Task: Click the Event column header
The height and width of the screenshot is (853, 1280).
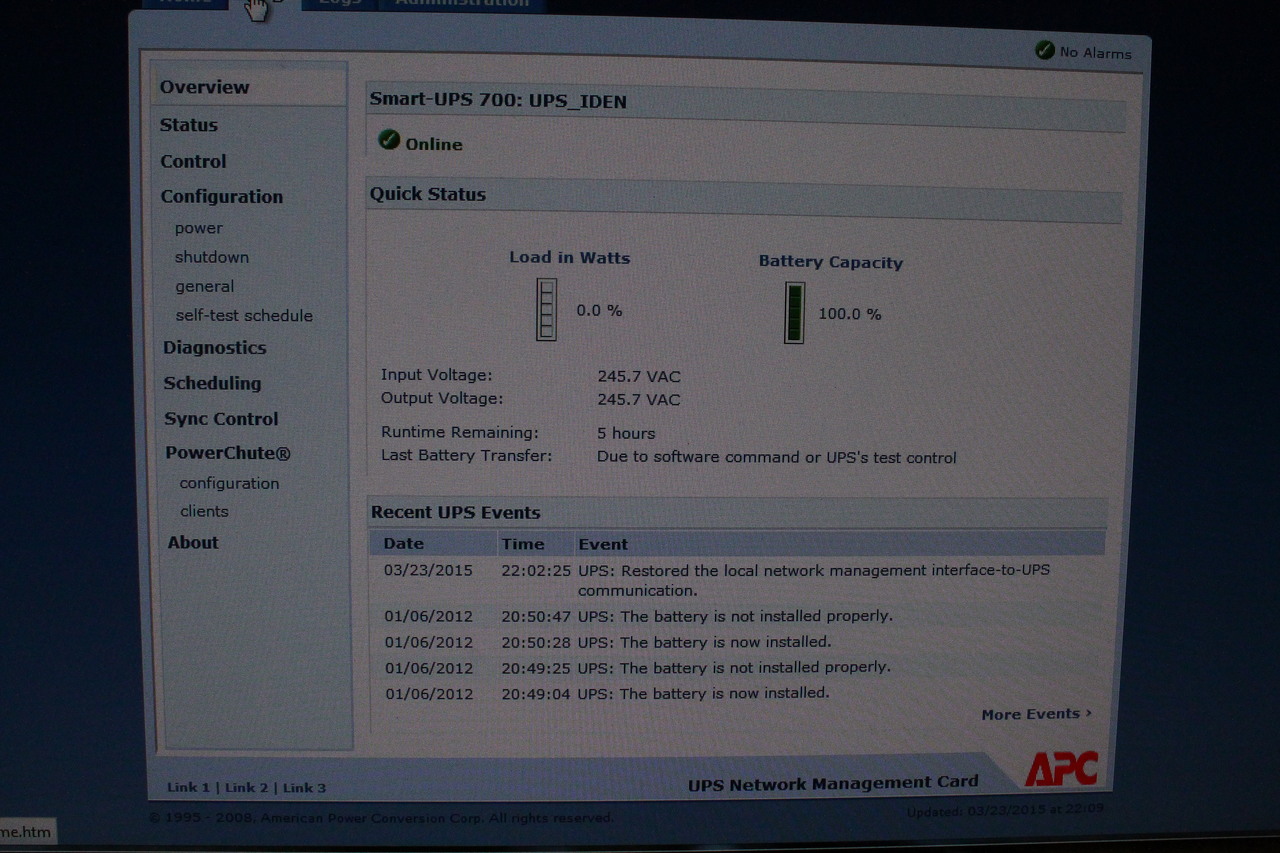Action: (x=603, y=544)
